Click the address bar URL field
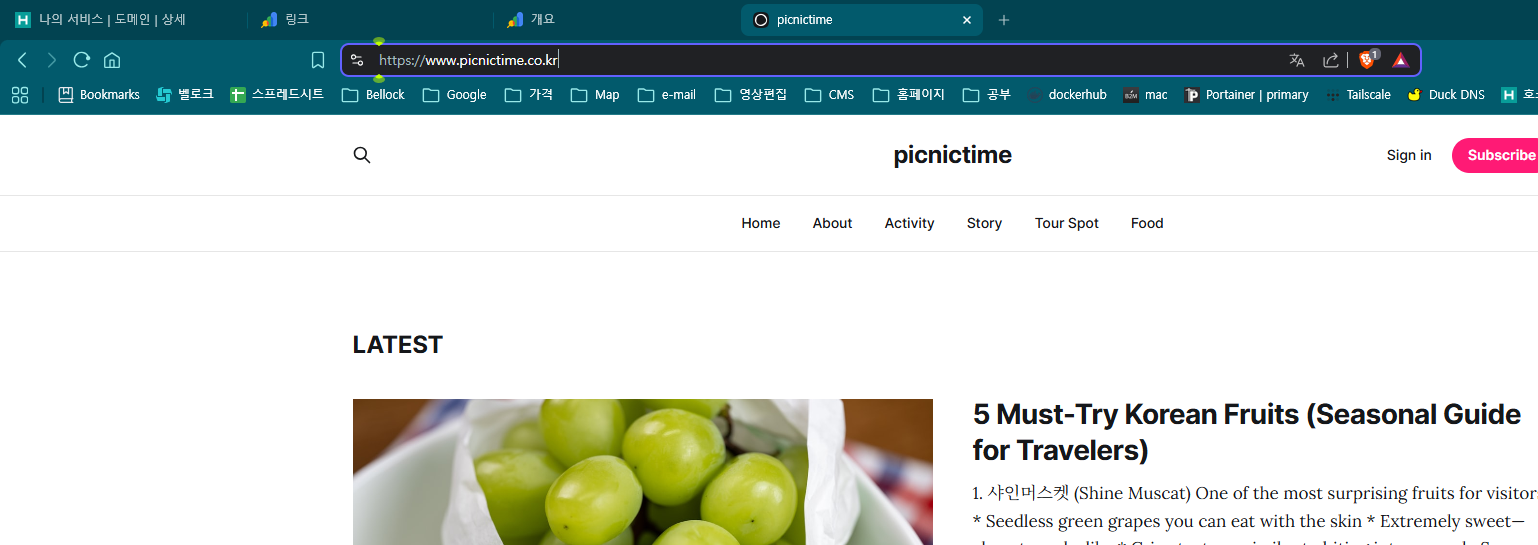 click(x=800, y=60)
